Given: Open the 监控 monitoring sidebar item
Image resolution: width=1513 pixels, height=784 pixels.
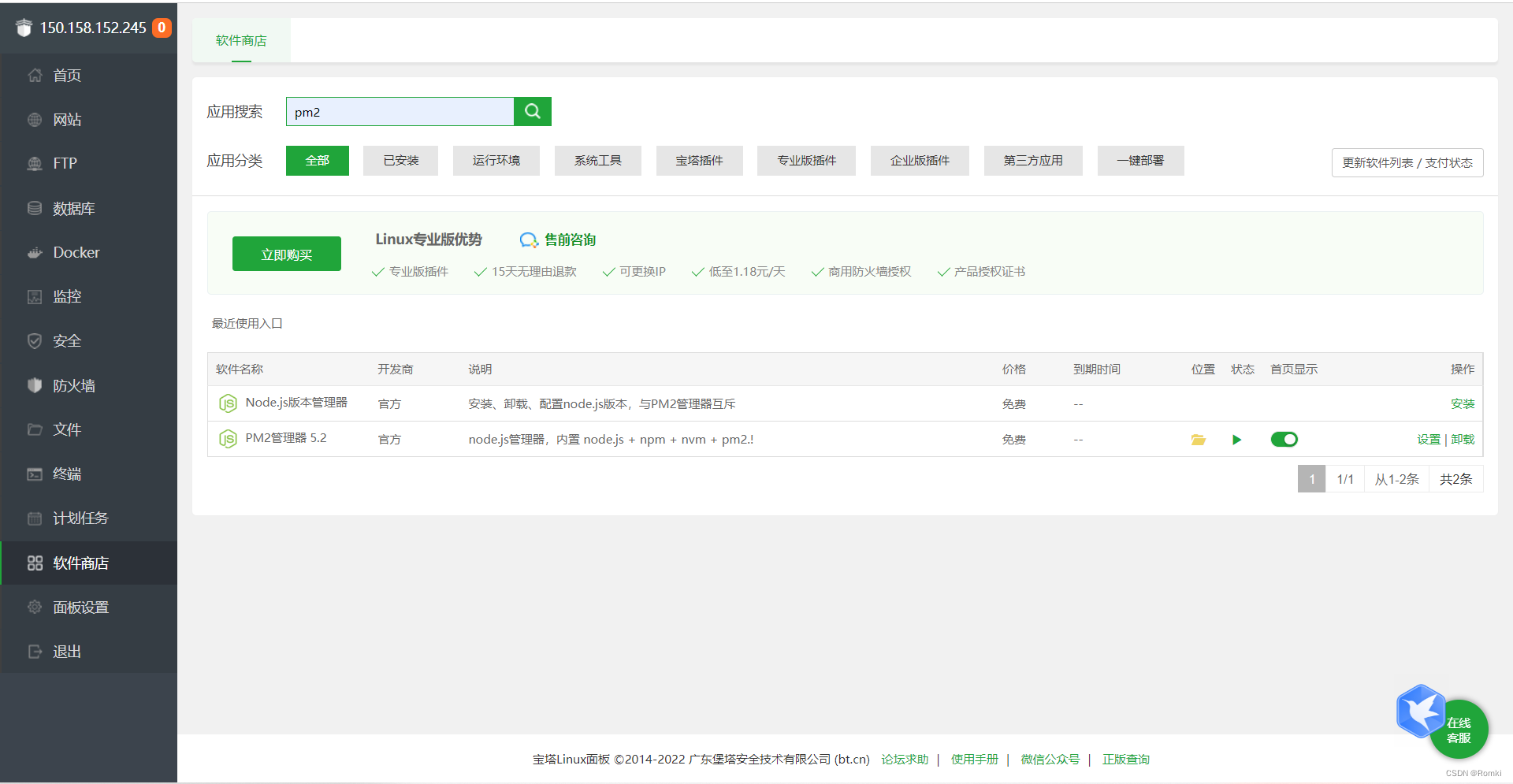Looking at the screenshot, I should (88, 297).
